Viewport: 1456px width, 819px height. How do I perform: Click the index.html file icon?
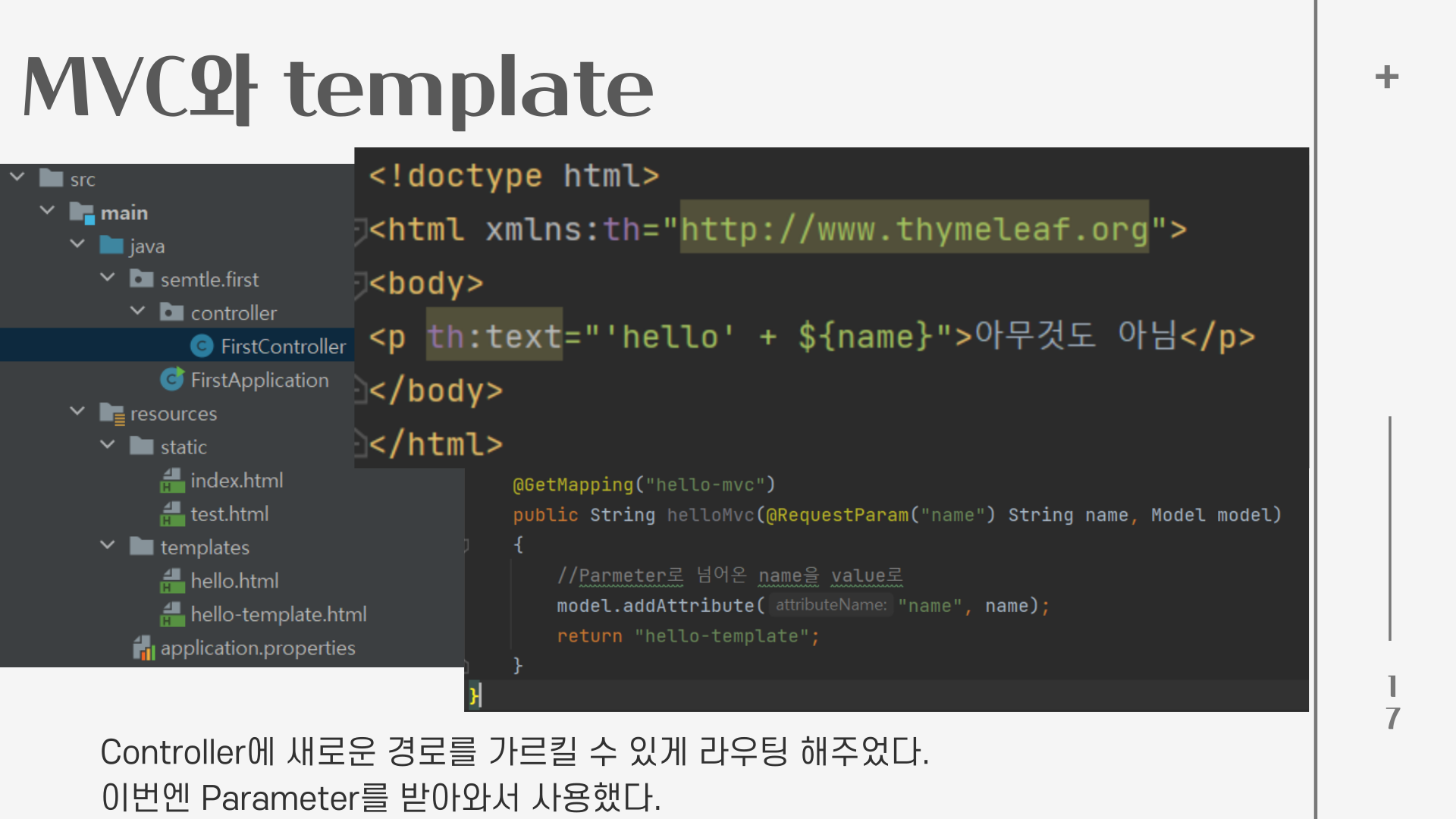pyautogui.click(x=172, y=481)
